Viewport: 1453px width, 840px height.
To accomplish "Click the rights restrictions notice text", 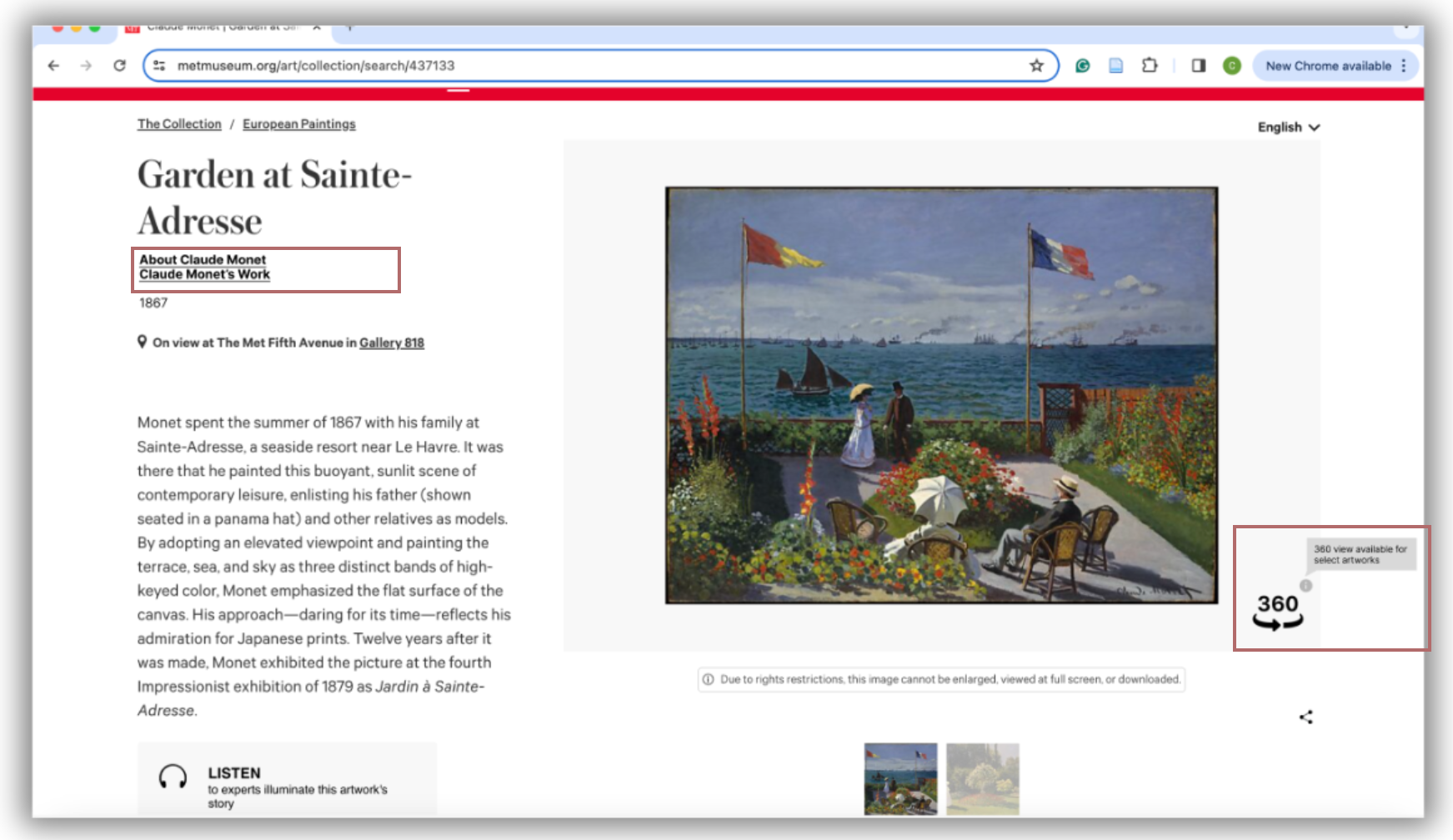I will click(950, 679).
